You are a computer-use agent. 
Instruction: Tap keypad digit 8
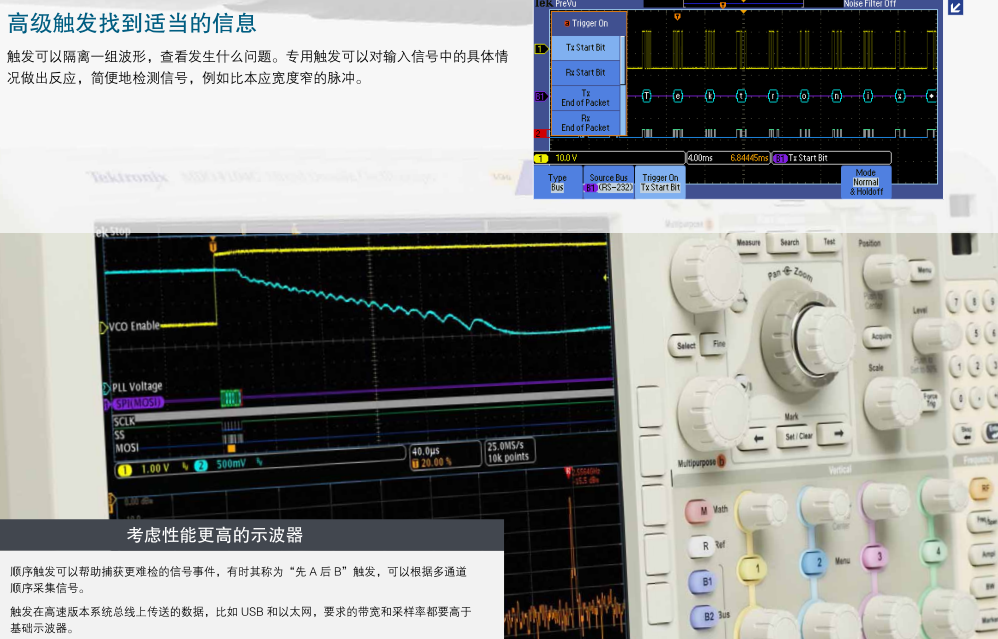point(973,301)
